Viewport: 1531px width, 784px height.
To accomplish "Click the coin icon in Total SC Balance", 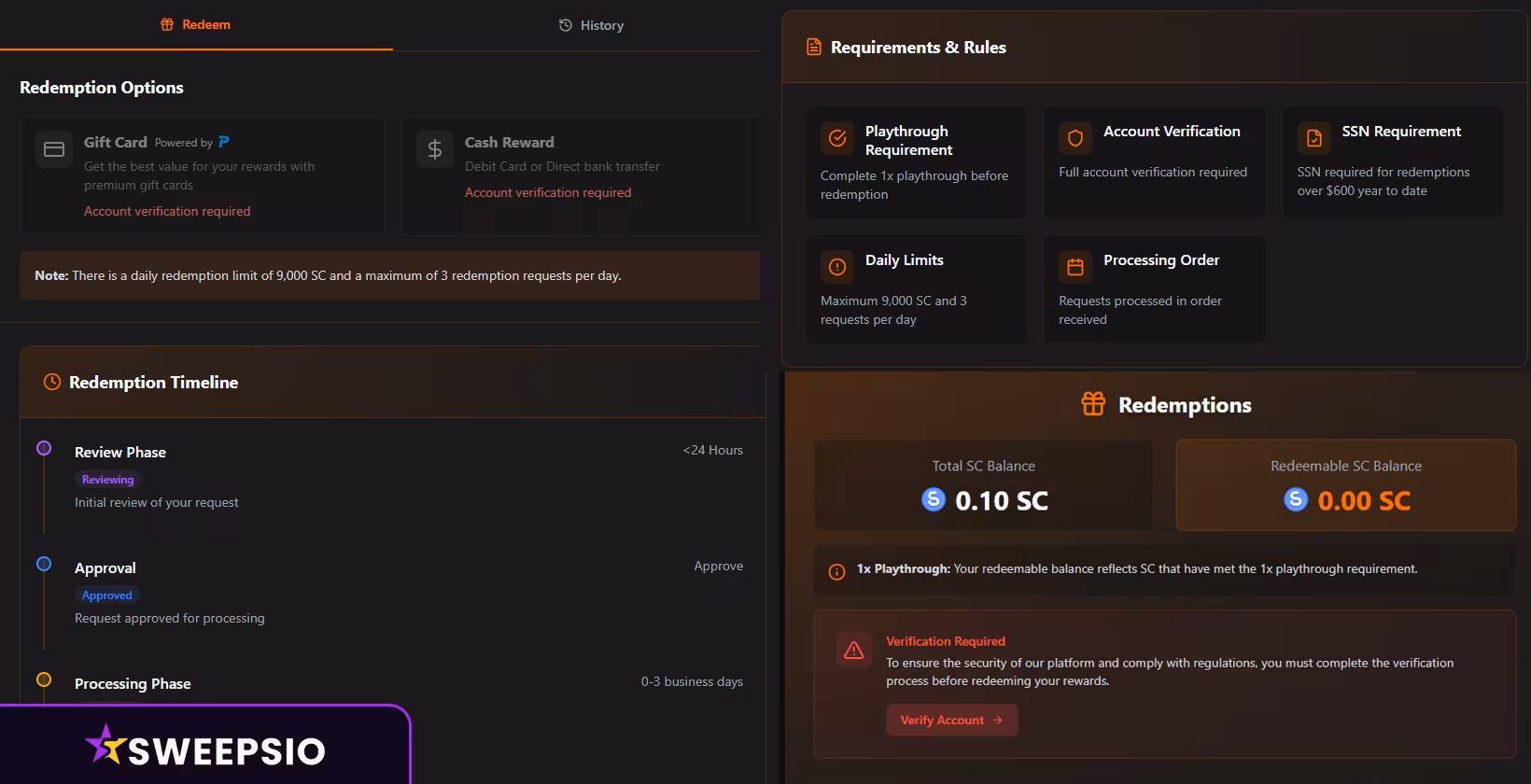I will [934, 499].
